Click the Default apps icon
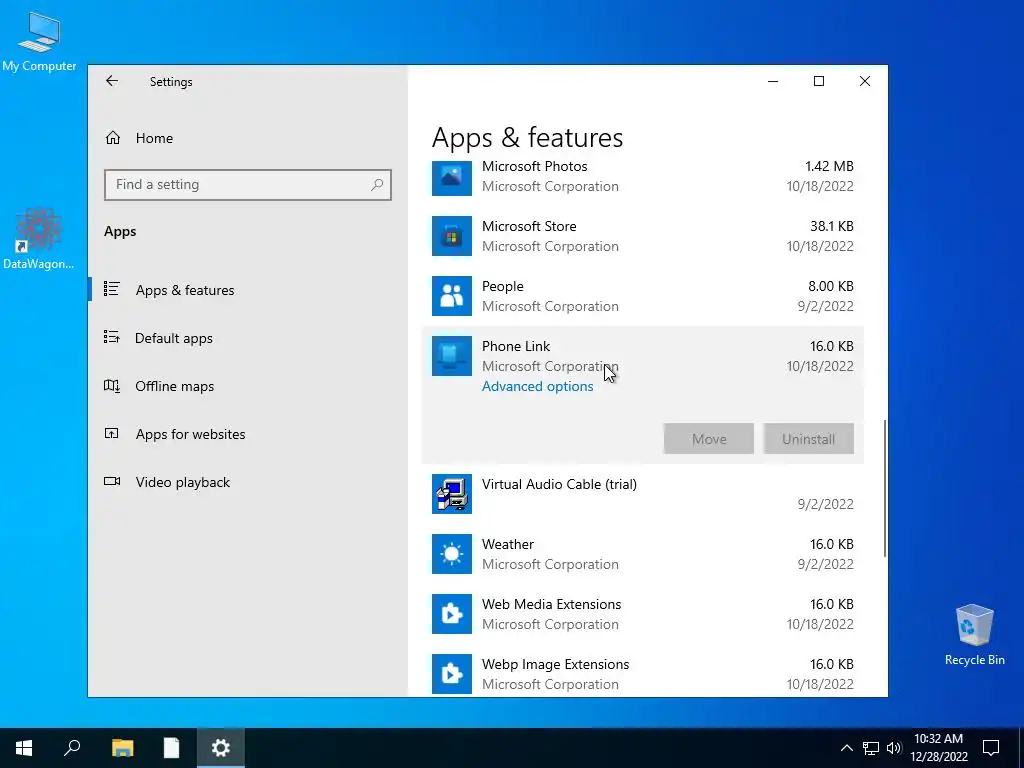Screen dimensions: 1024x768 click(112, 337)
